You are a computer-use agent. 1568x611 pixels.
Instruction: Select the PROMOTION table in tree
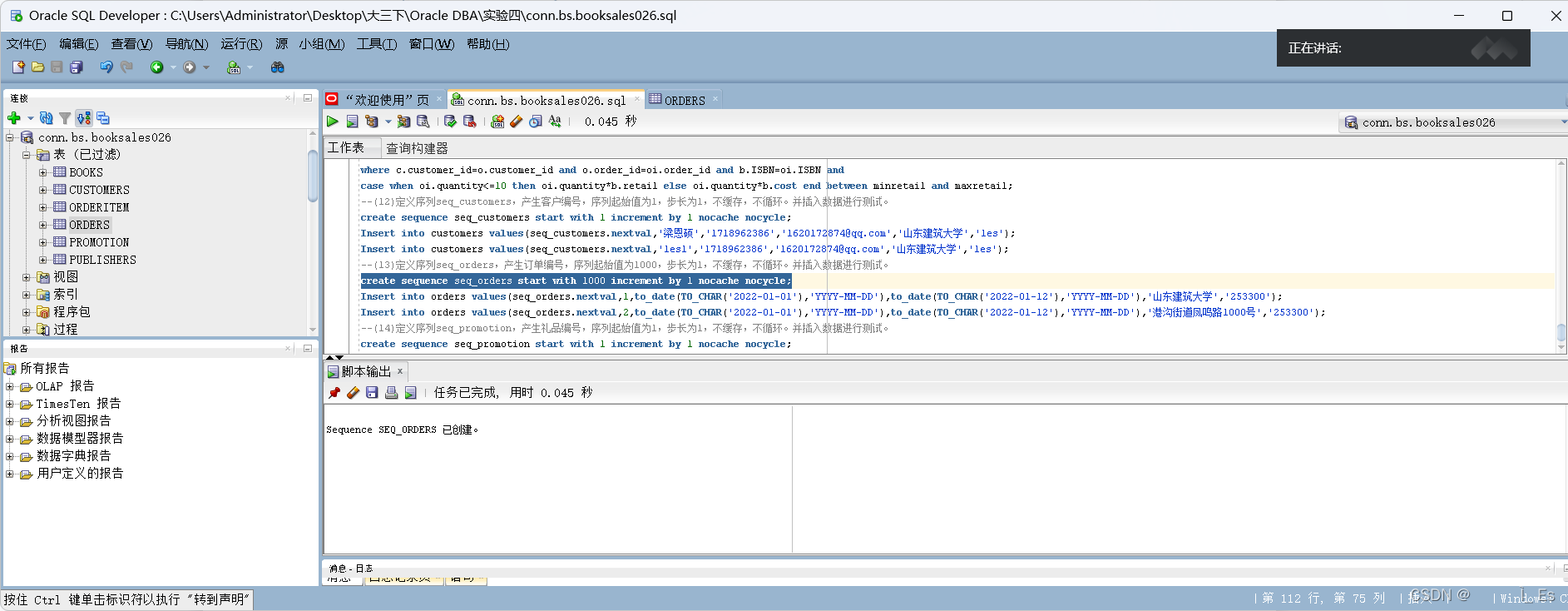coord(99,242)
